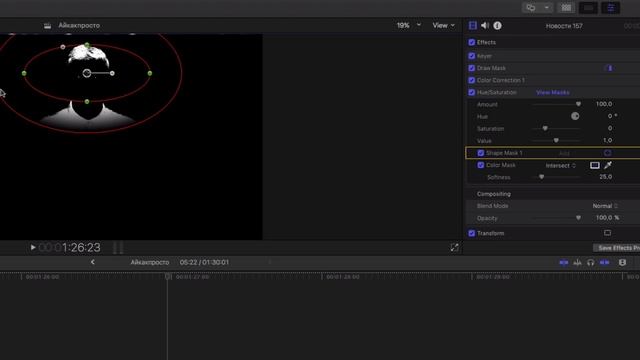Click the View Masks link
The width and height of the screenshot is (640, 360).
click(553, 93)
